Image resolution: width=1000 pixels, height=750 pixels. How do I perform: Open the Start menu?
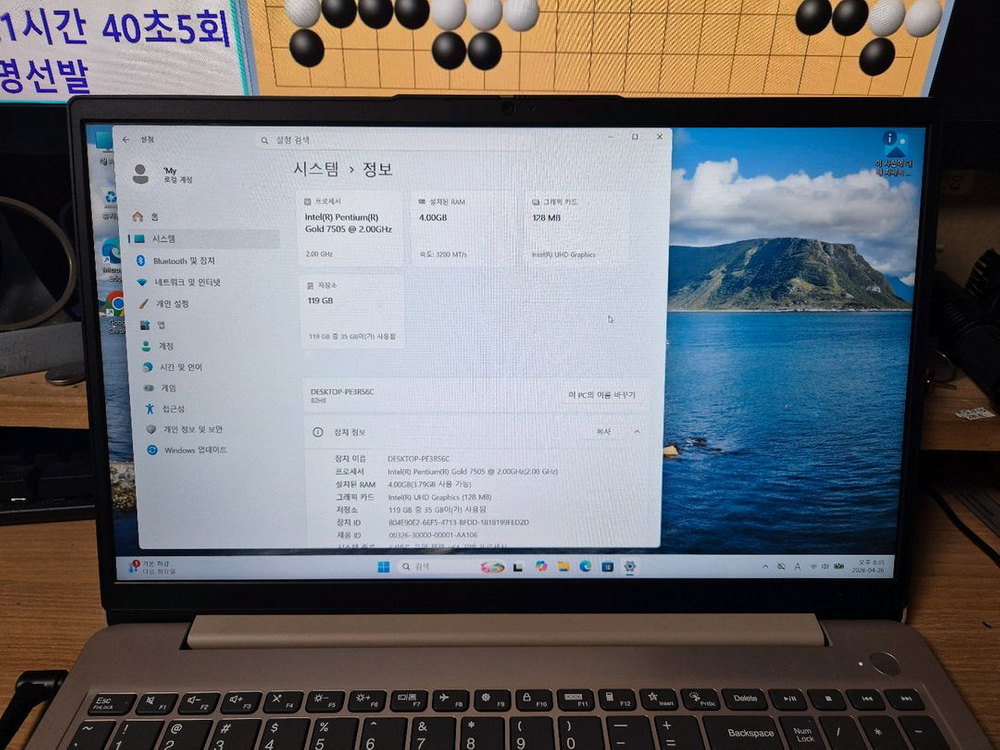tap(383, 568)
